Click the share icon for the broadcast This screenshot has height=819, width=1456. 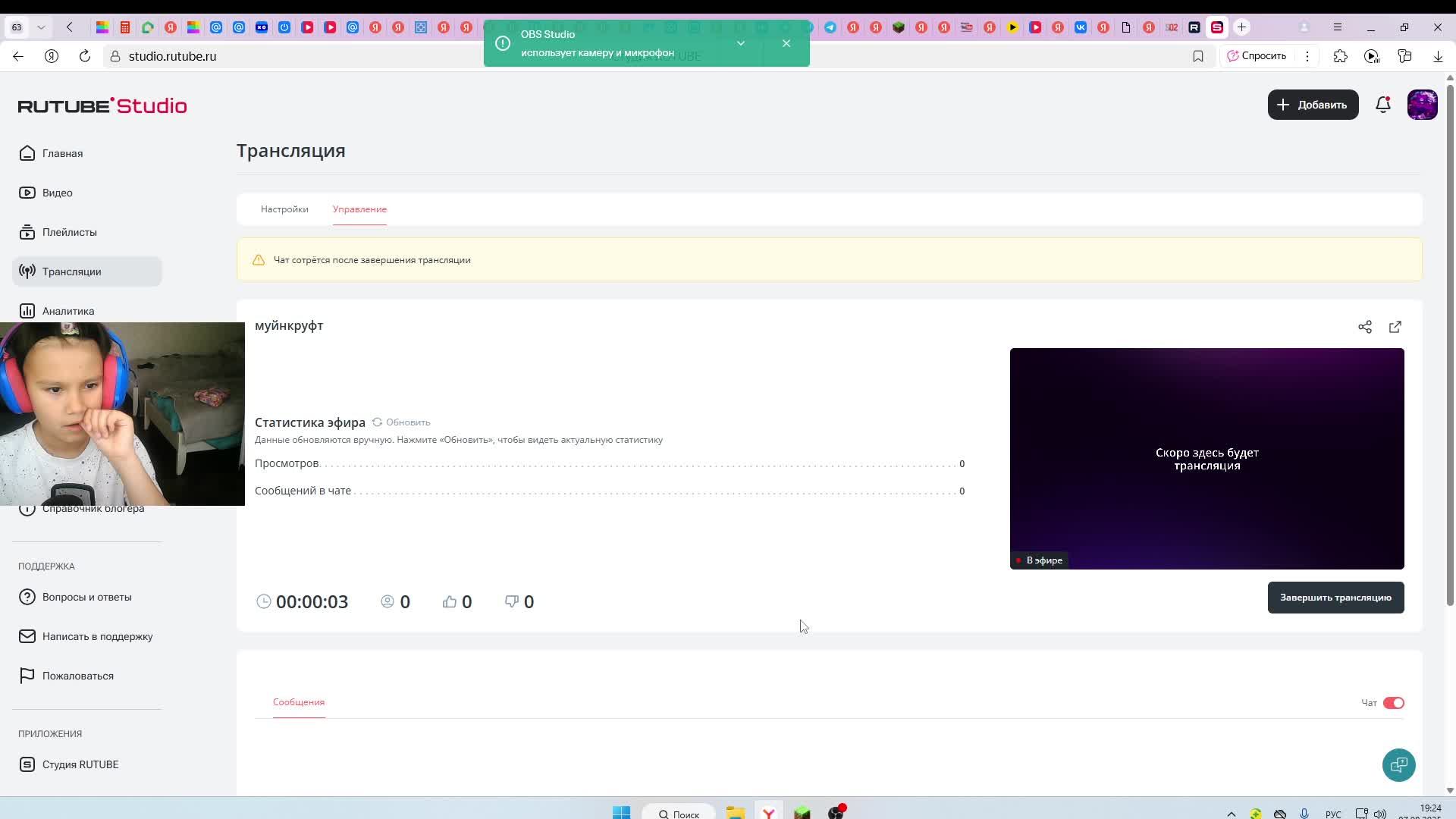pyautogui.click(x=1365, y=327)
